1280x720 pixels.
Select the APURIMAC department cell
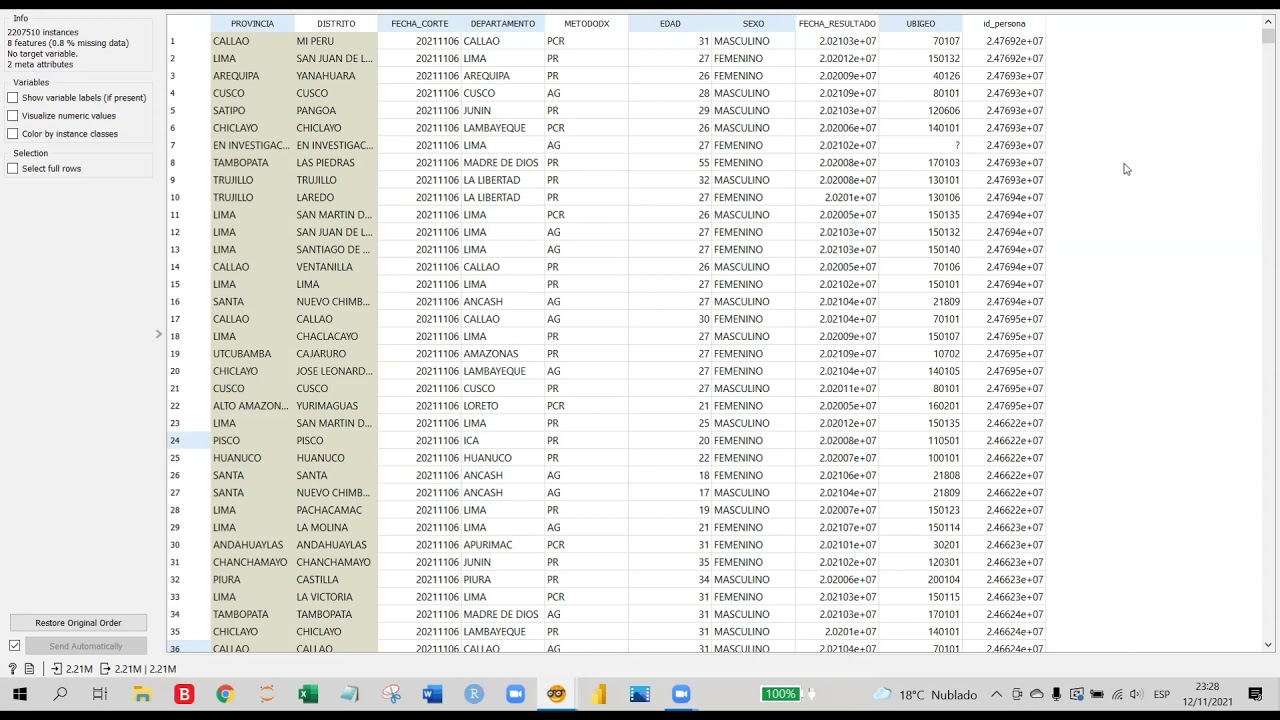click(x=503, y=545)
